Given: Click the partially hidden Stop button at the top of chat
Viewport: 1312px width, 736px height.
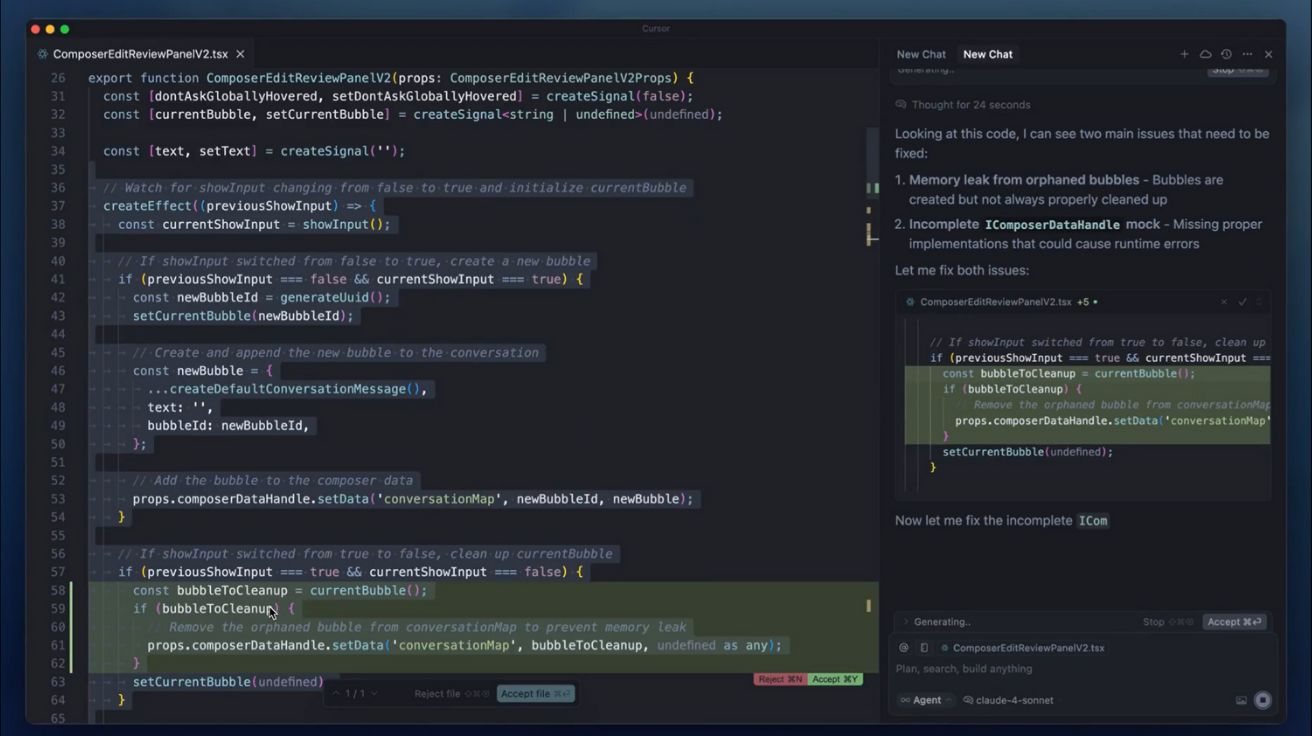Looking at the screenshot, I should click(1237, 71).
